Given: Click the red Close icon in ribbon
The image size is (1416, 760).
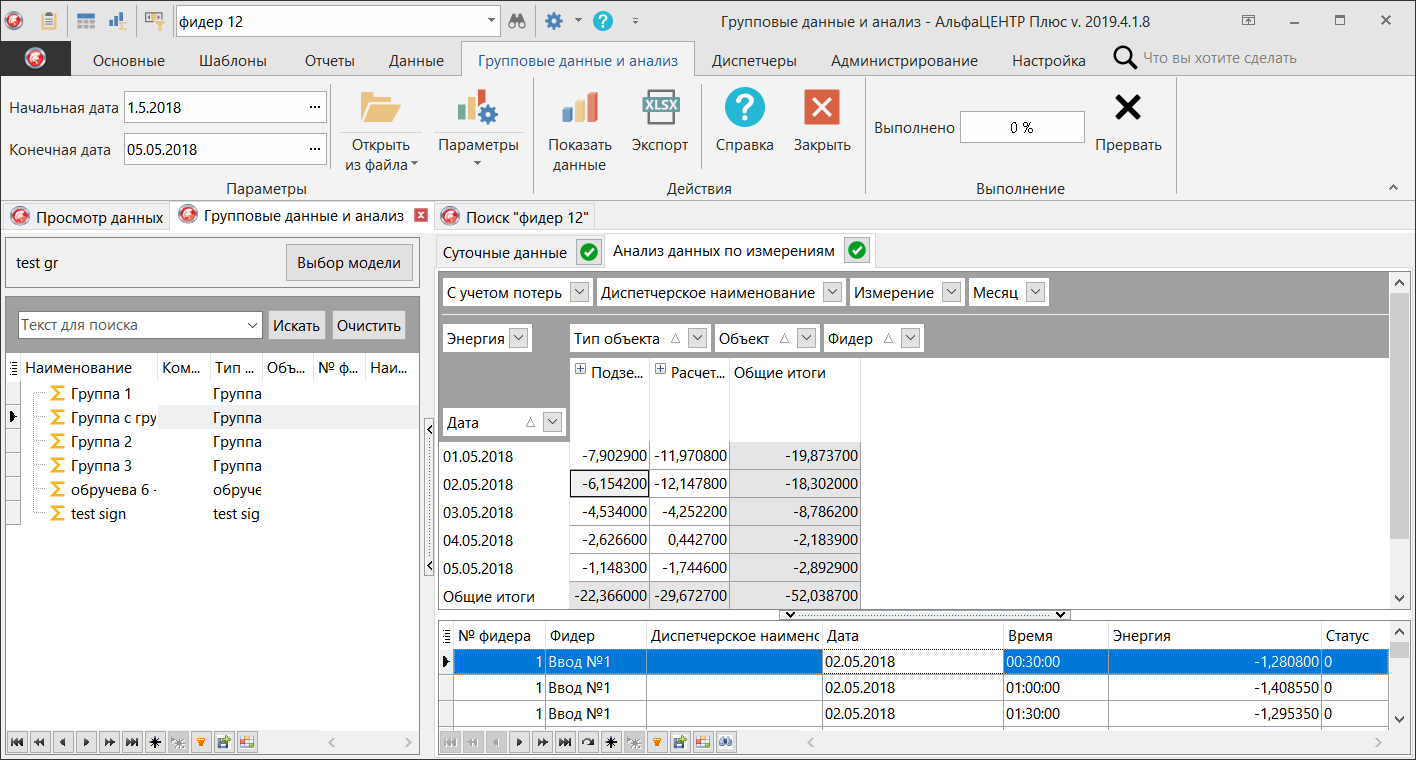Looking at the screenshot, I should 821,108.
